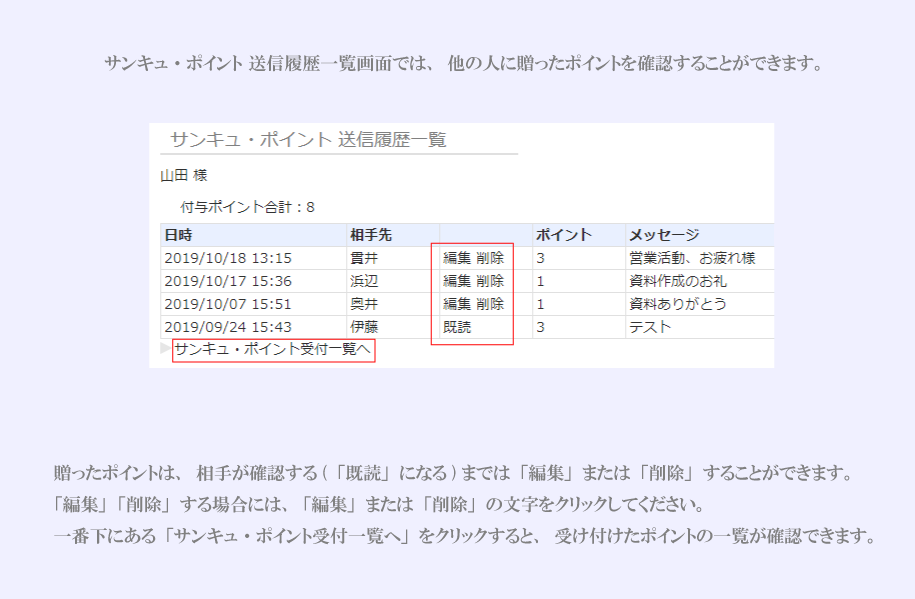Click point value 3 in 貫井 row
This screenshot has height=599, width=915.
(540, 258)
